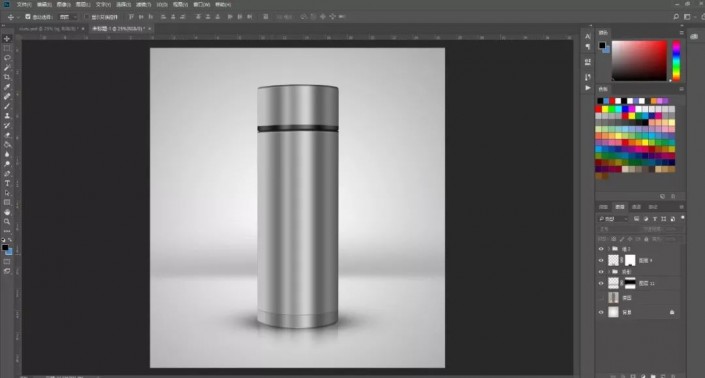The width and height of the screenshot is (705, 378).
Task: Open the 3D menu in menu bar
Action: pos(162,4)
